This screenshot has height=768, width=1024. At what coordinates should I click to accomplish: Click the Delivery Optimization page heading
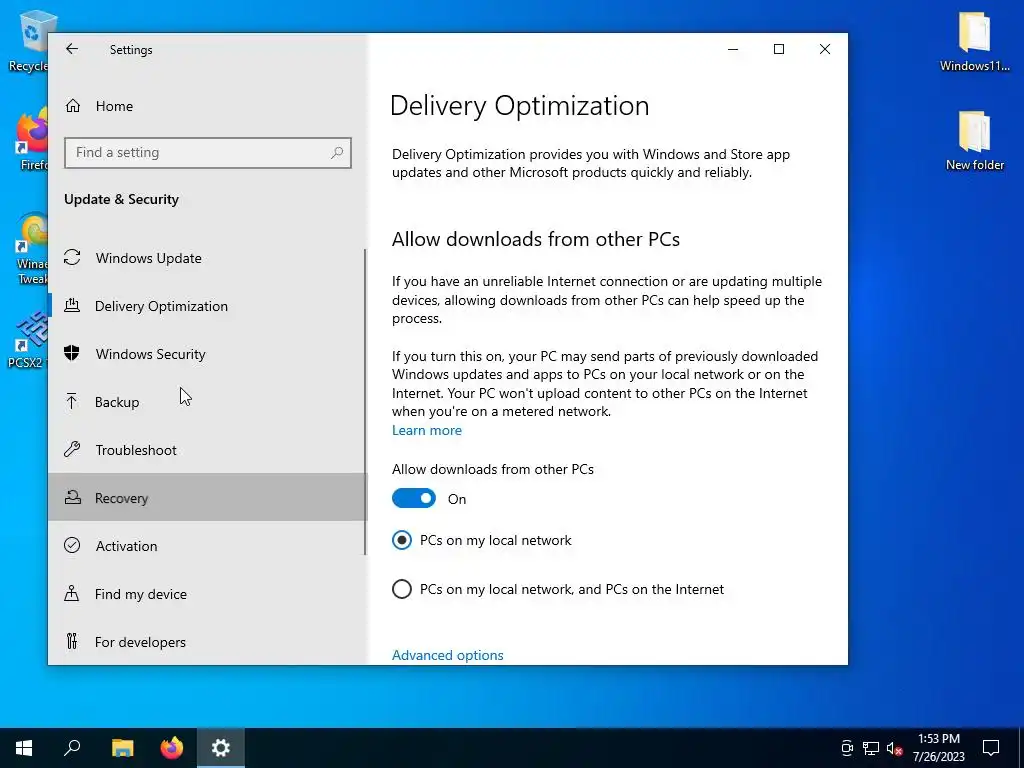[520, 106]
